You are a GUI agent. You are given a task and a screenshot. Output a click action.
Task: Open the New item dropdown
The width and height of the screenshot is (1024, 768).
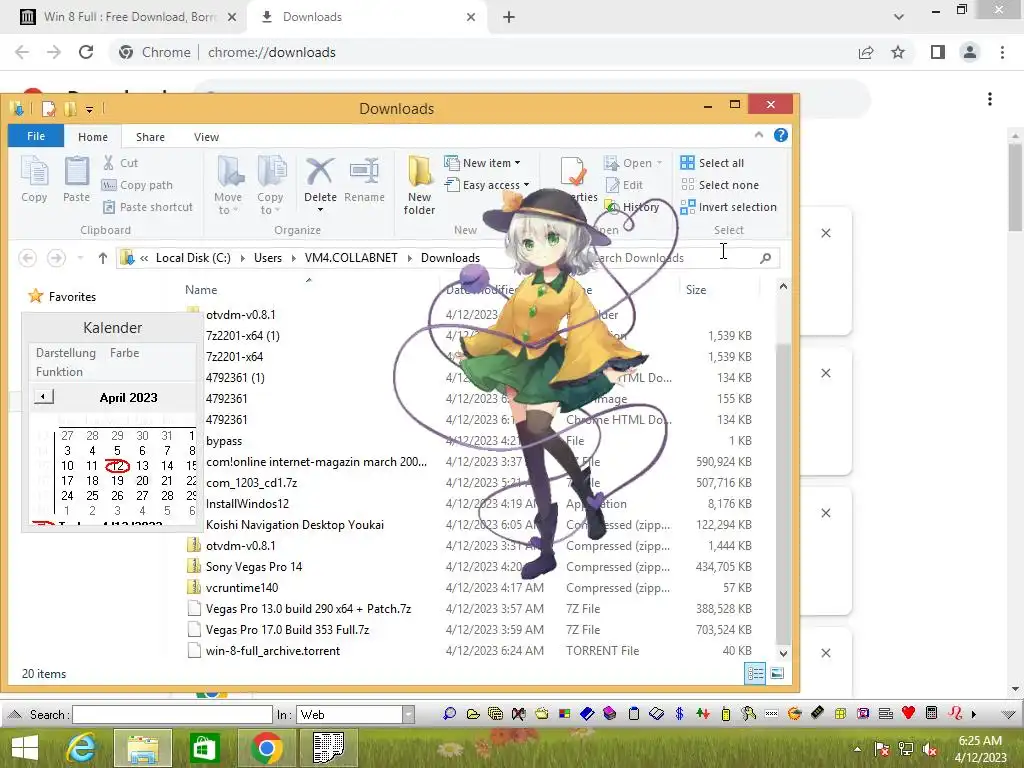[x=483, y=163]
